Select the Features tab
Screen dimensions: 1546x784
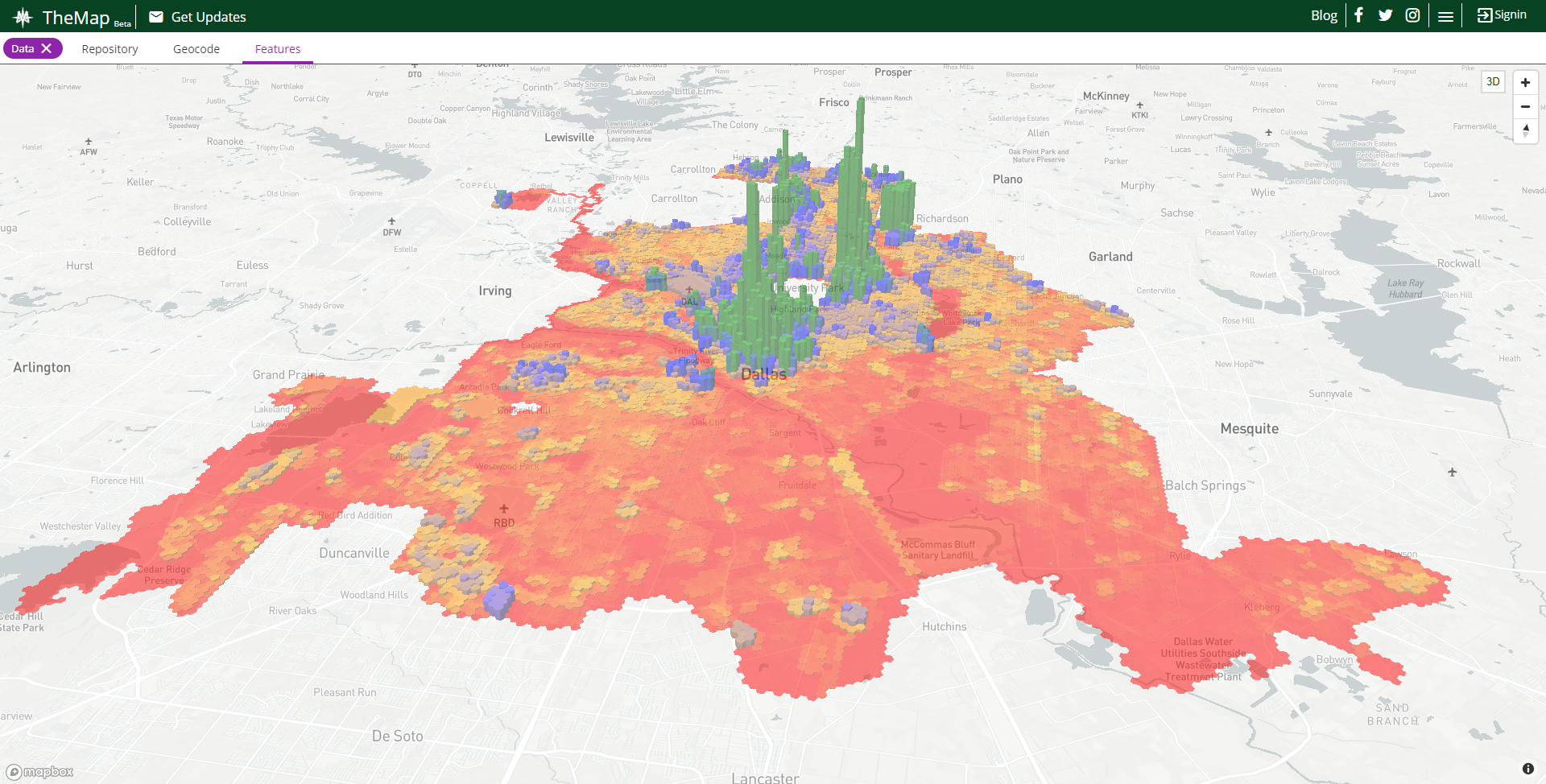coord(278,49)
